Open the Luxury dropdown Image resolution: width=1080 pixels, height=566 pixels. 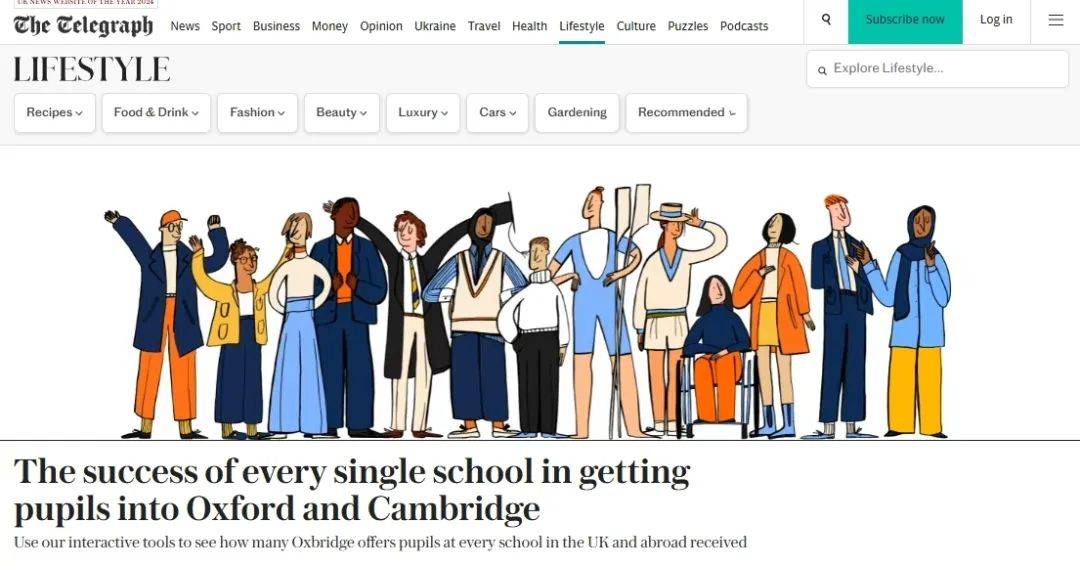click(423, 113)
